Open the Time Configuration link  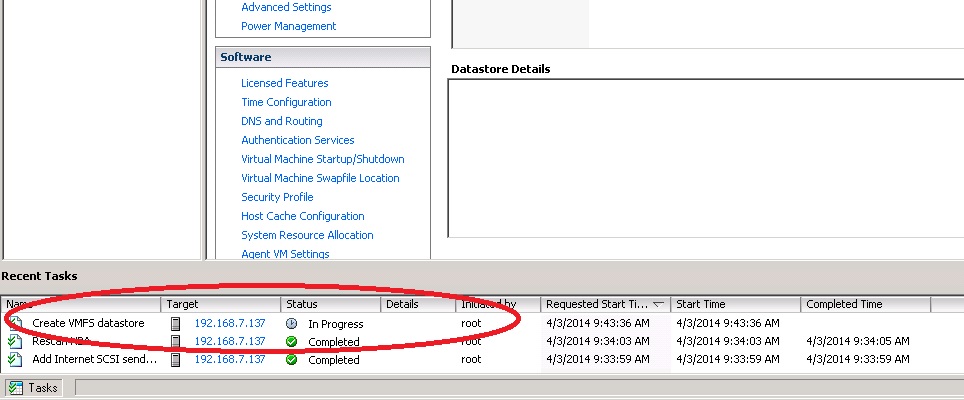pyautogui.click(x=286, y=102)
